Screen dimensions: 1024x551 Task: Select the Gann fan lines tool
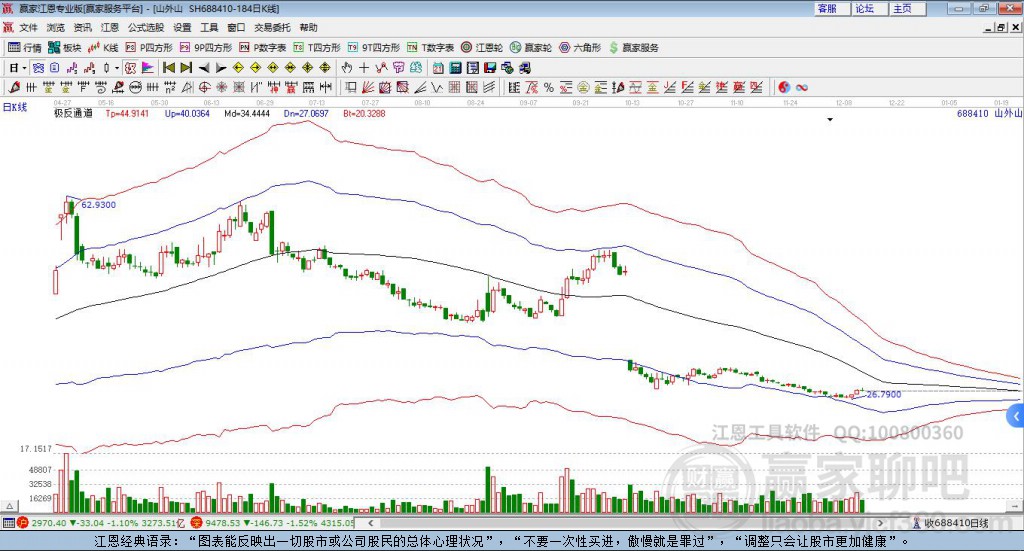pos(368,87)
